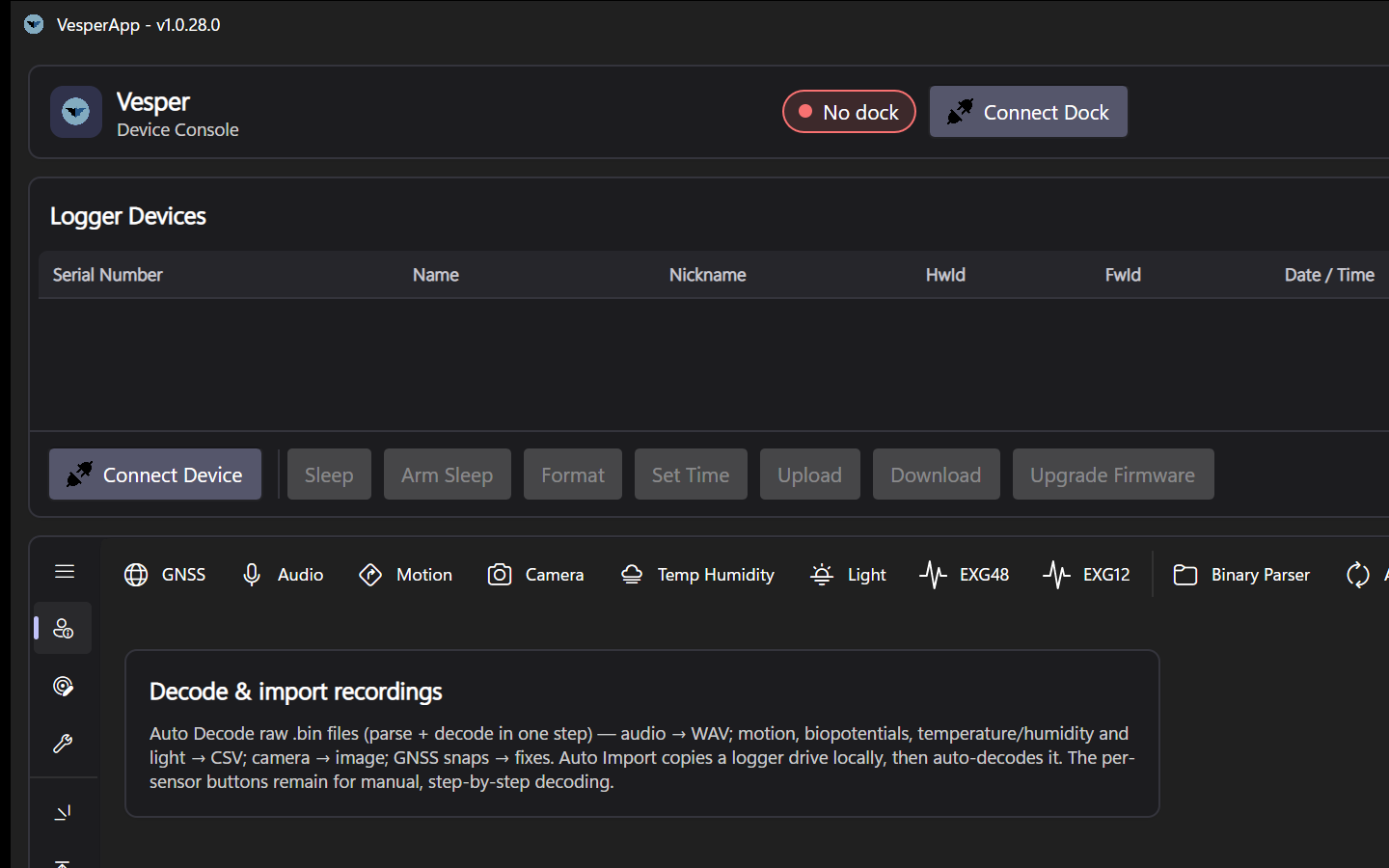Viewport: 1389px width, 868px height.
Task: Click the Arm Sleep button
Action: pyautogui.click(x=448, y=475)
